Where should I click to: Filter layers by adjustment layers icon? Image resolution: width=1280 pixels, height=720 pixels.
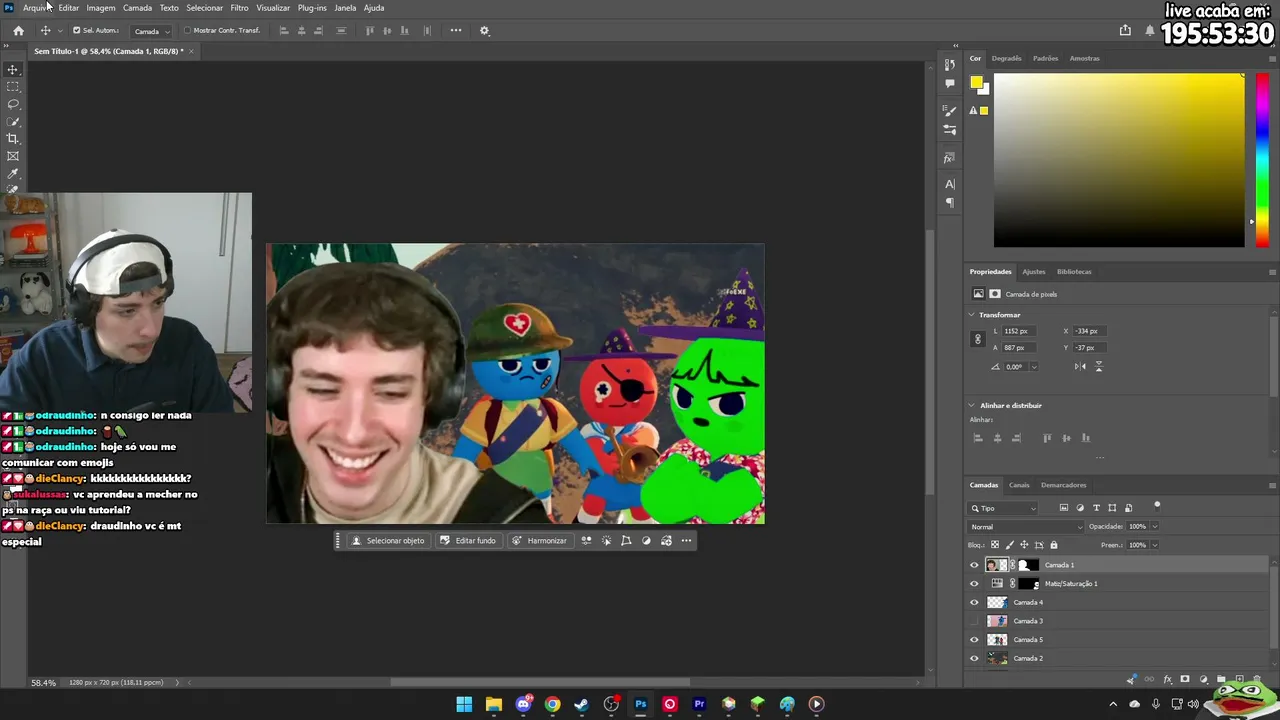[1080, 508]
